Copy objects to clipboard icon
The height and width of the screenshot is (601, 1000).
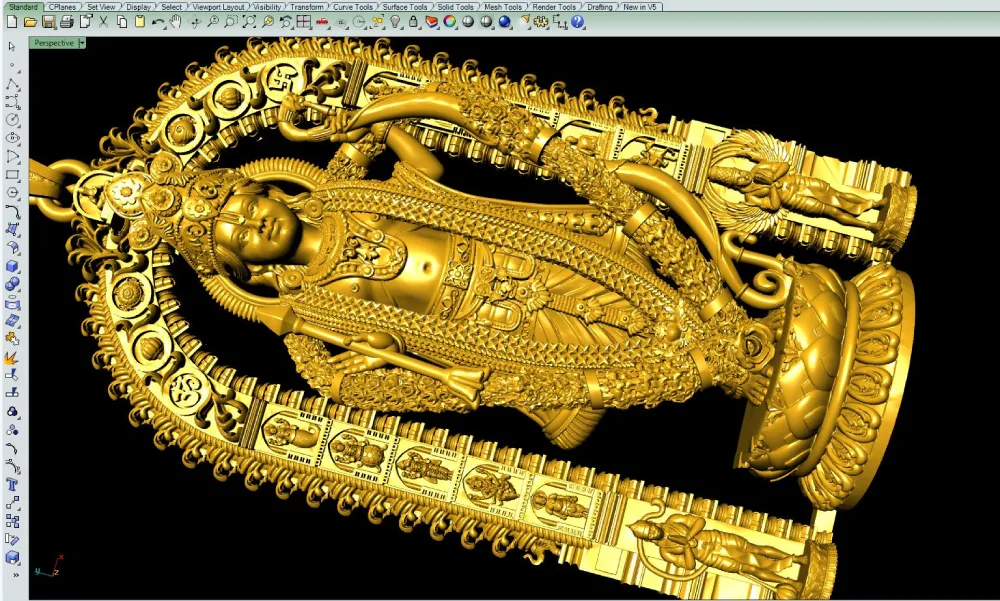[122, 22]
